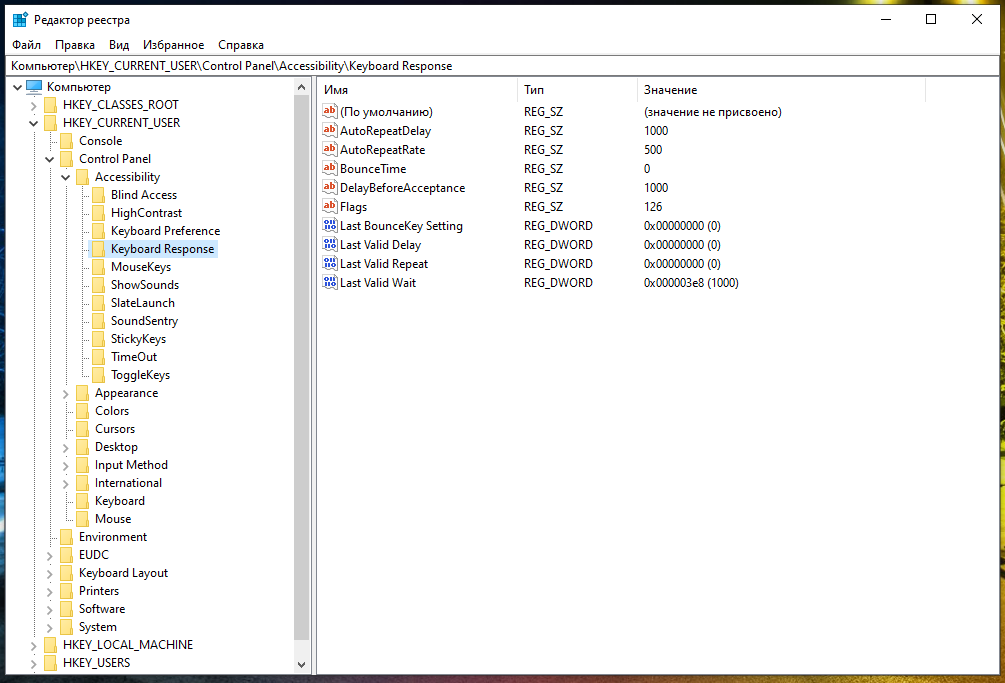Viewport: 1005px width, 683px height.
Task: Select the Printers key
Action: click(99, 591)
